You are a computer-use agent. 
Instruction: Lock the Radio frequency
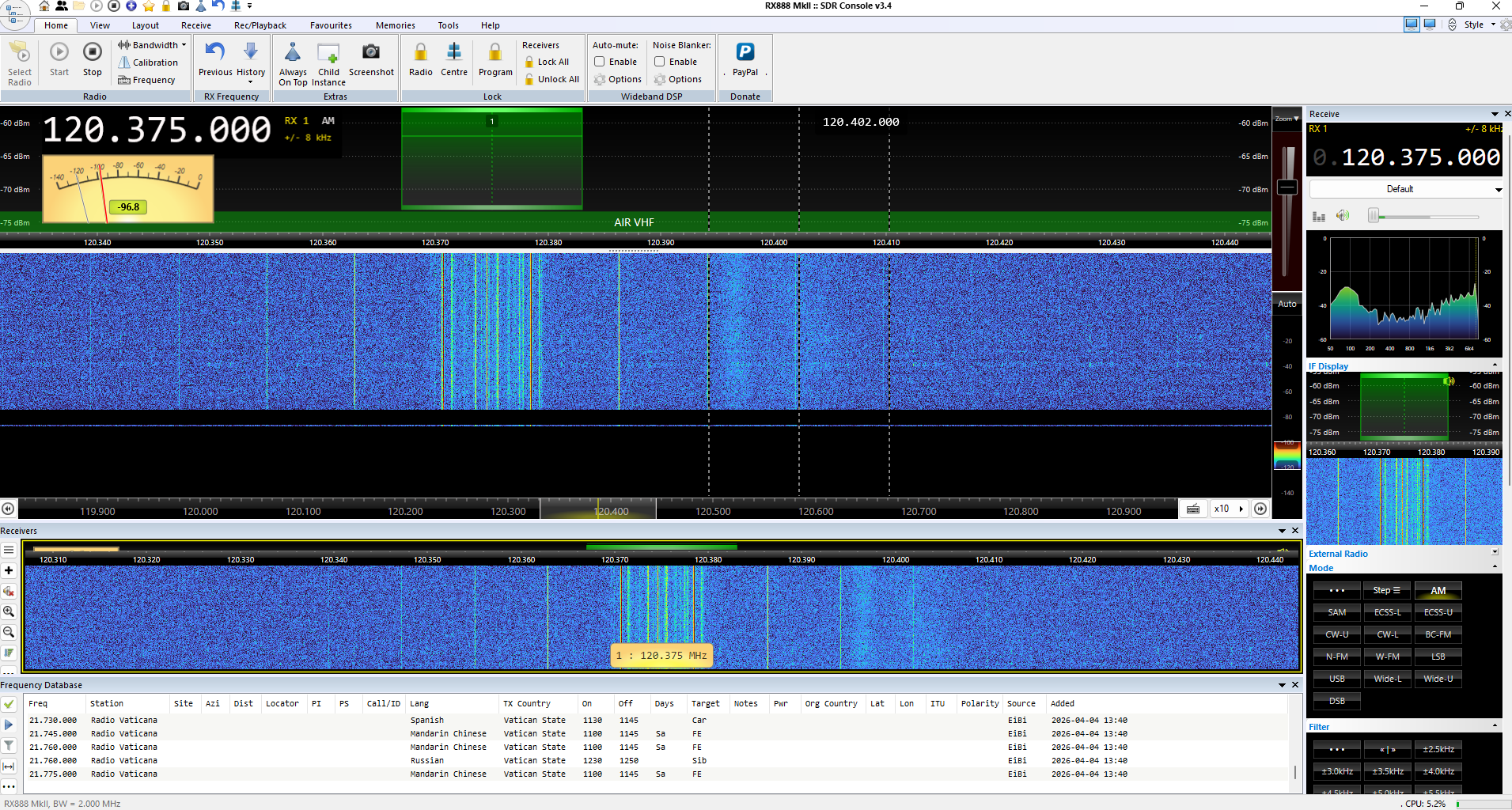coord(421,60)
